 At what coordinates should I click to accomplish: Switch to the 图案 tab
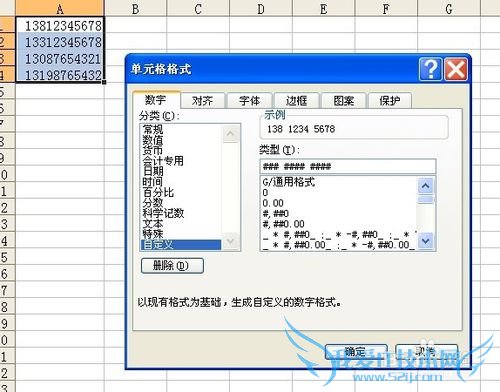[x=343, y=100]
